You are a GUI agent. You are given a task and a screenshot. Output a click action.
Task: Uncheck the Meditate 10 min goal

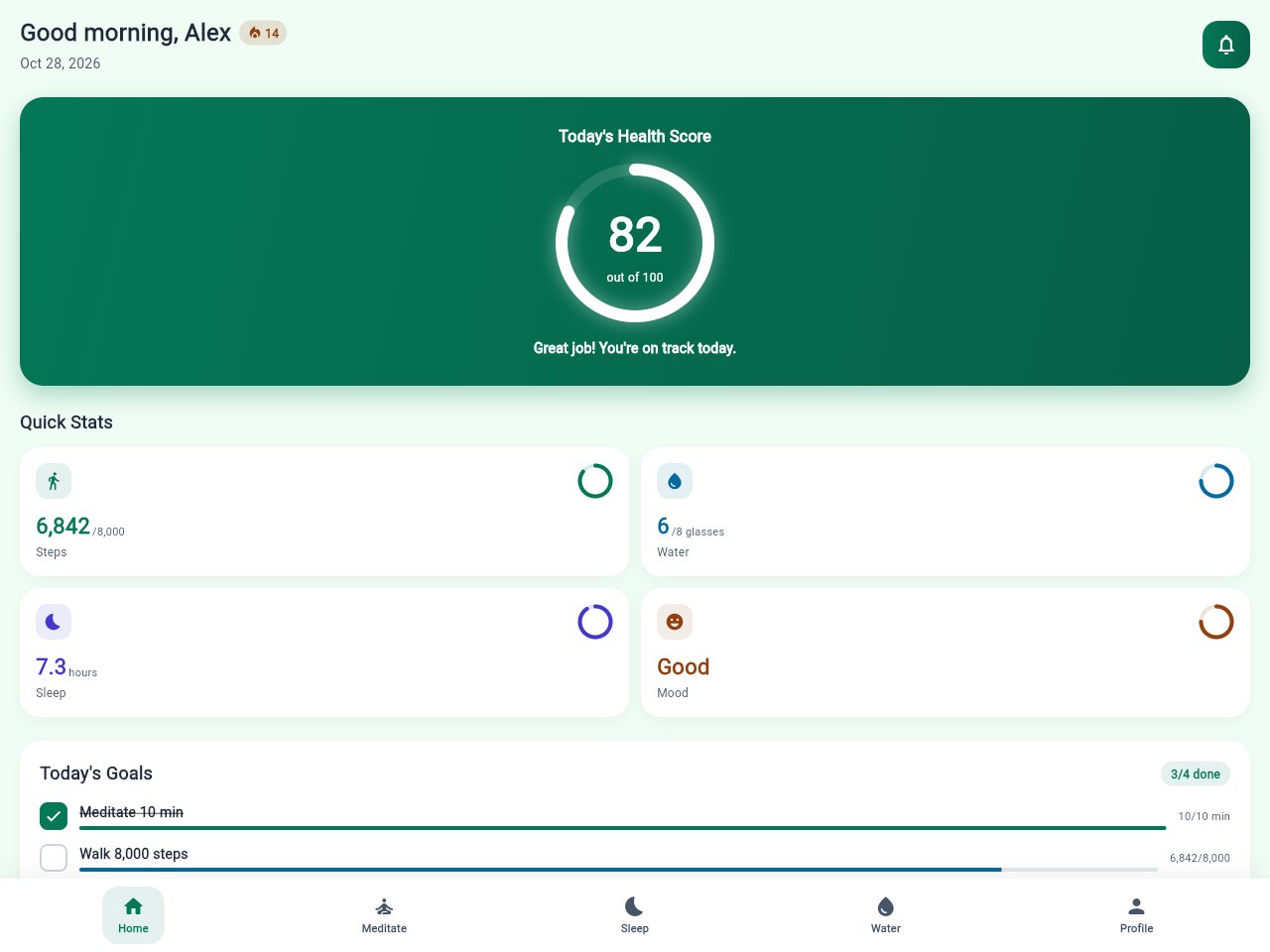coord(54,816)
